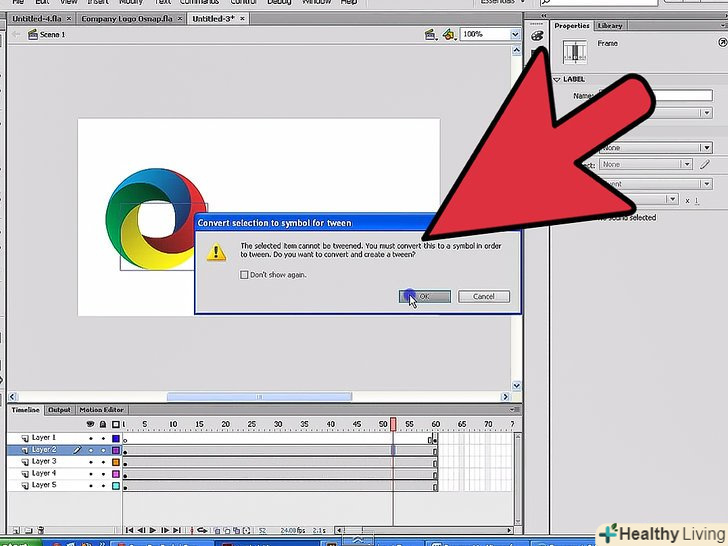Toggle visibility dot for Layer 5
The width and height of the screenshot is (728, 546).
coord(91,486)
